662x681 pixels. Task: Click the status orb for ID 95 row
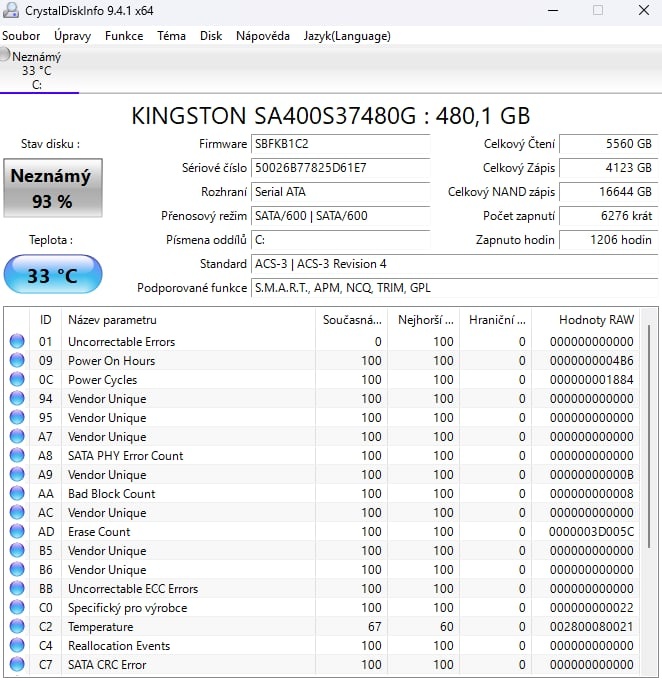[x=17, y=417]
